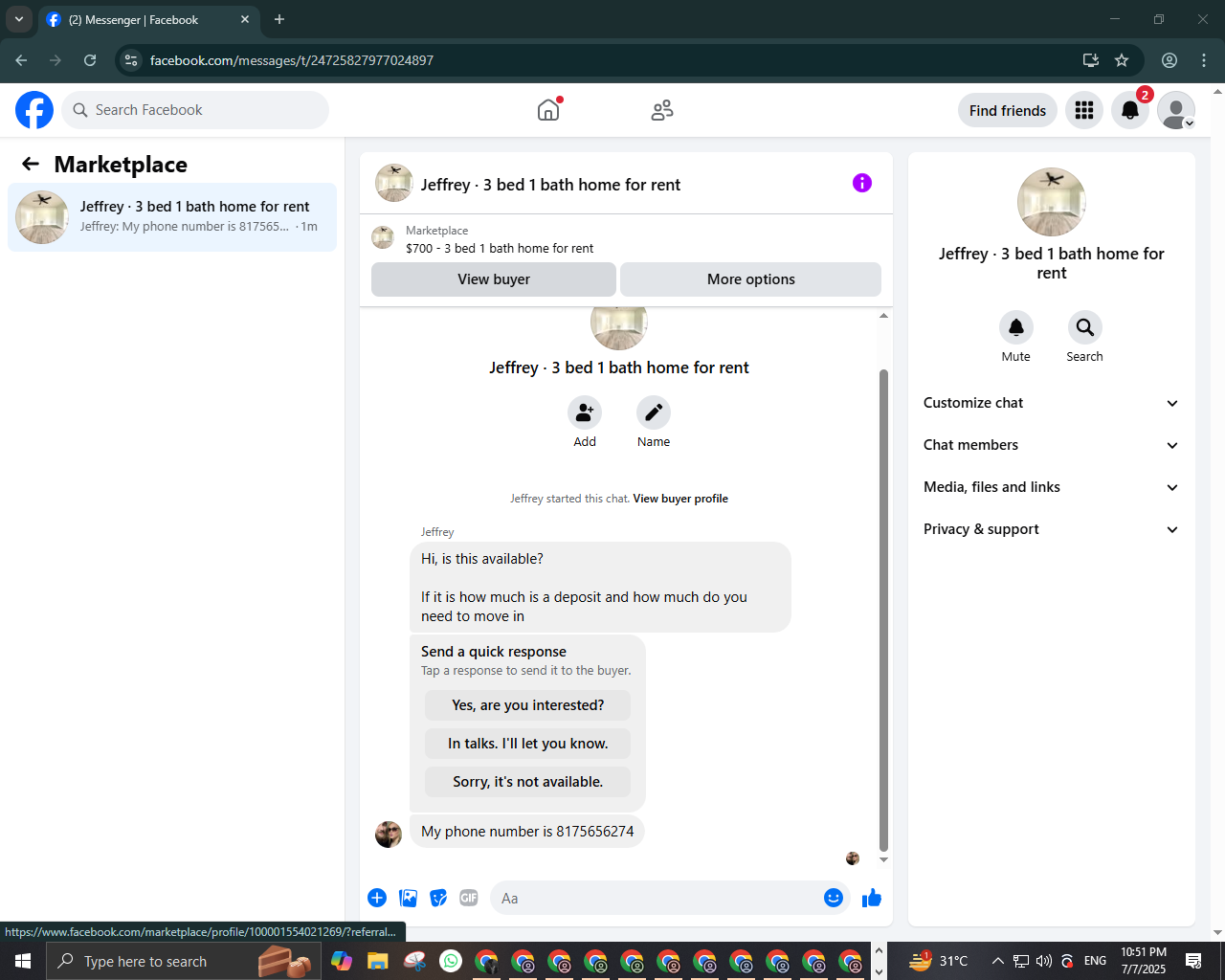
Task: Open a new browser tab
Action: click(x=279, y=19)
